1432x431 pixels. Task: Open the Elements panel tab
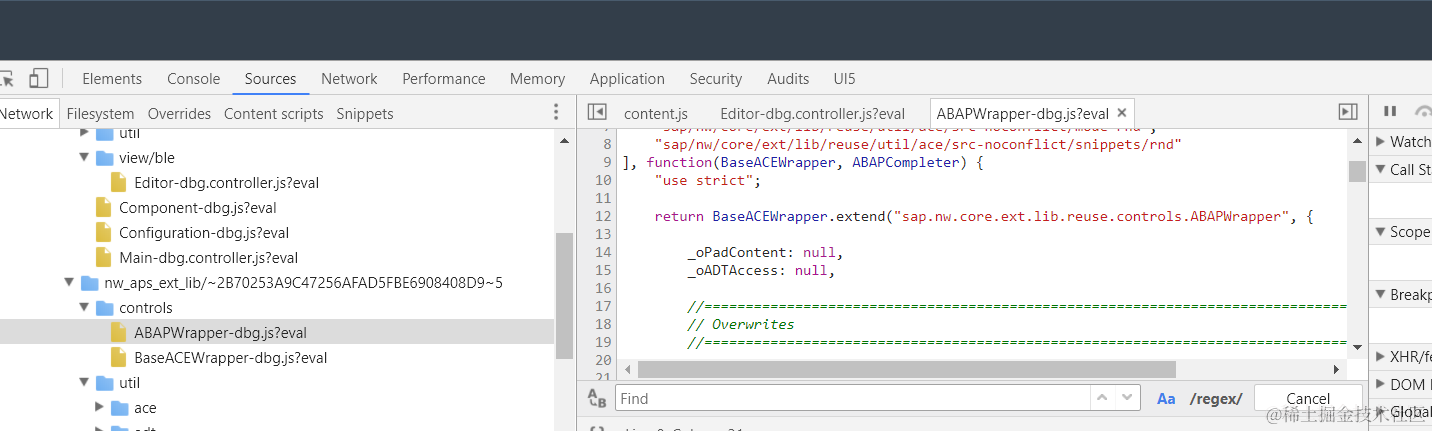(x=112, y=78)
